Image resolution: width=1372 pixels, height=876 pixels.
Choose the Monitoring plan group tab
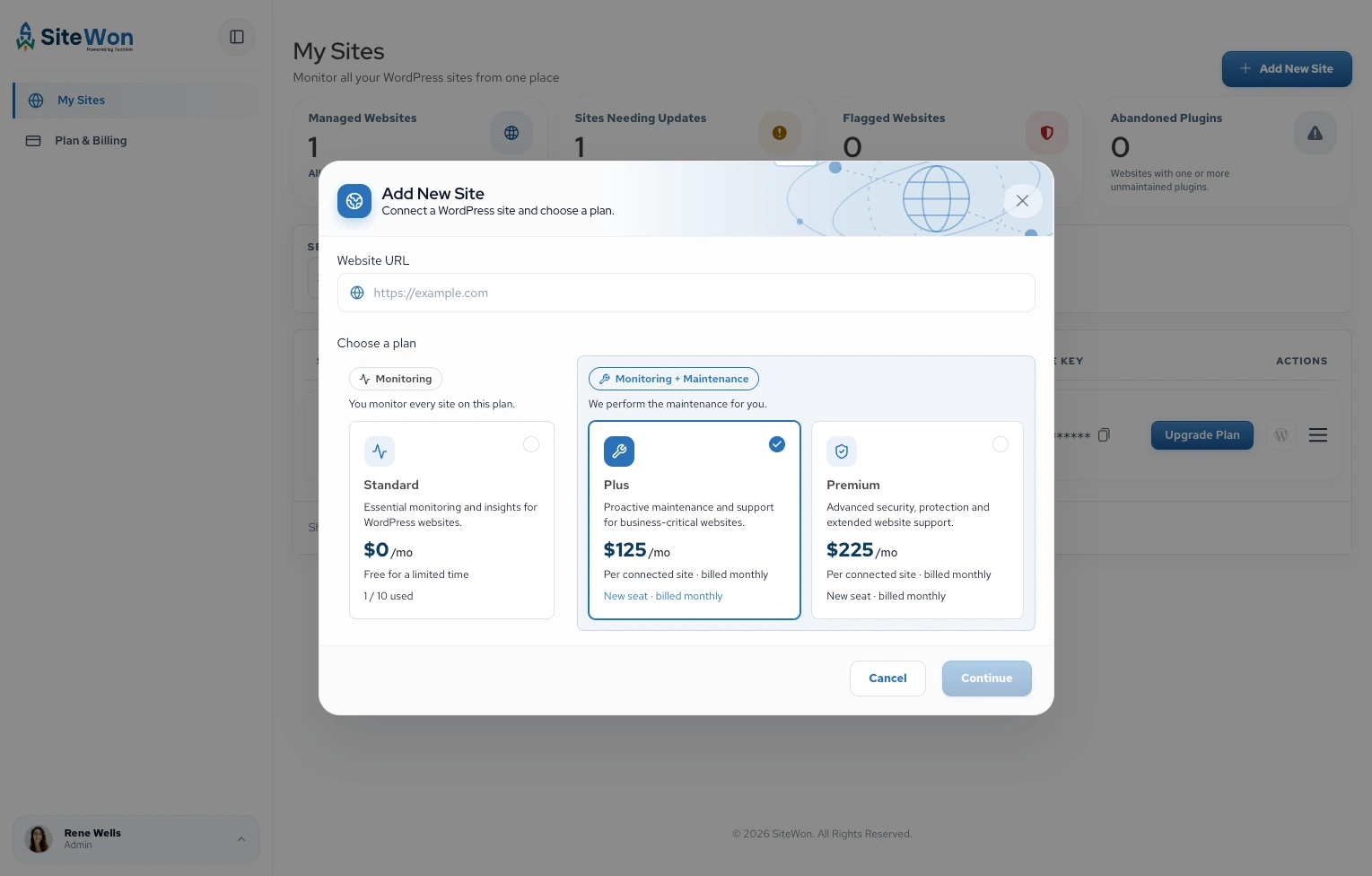coord(396,379)
